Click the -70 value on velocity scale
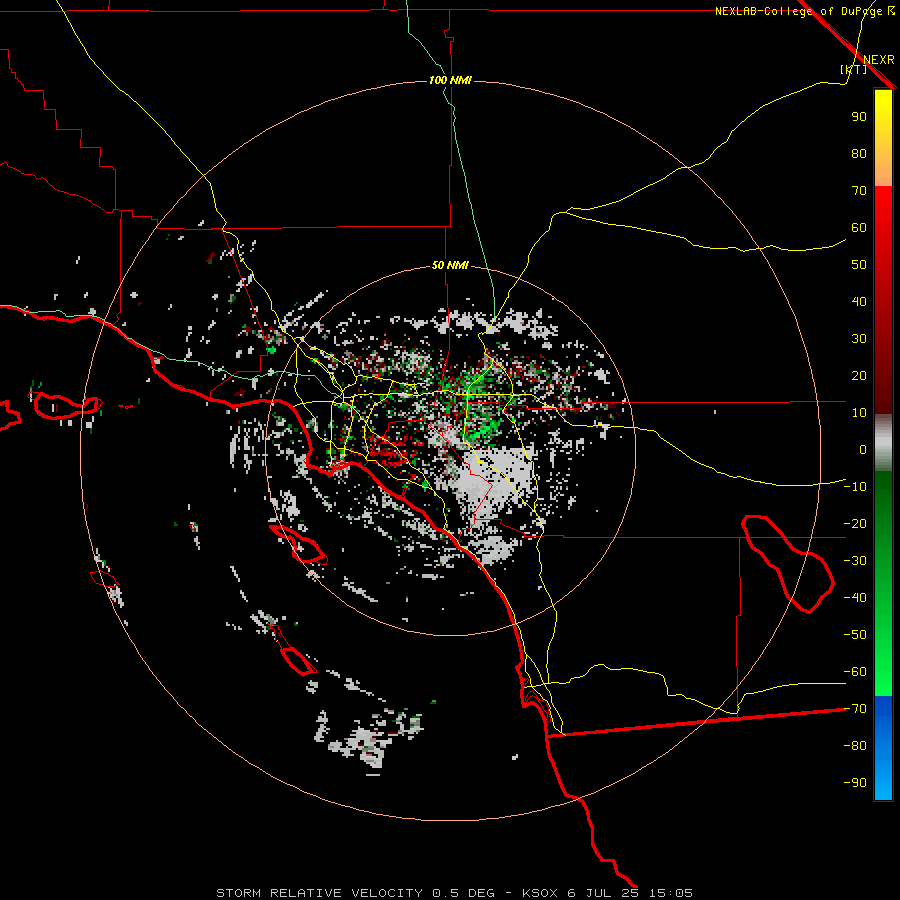The image size is (900, 900). click(855, 709)
